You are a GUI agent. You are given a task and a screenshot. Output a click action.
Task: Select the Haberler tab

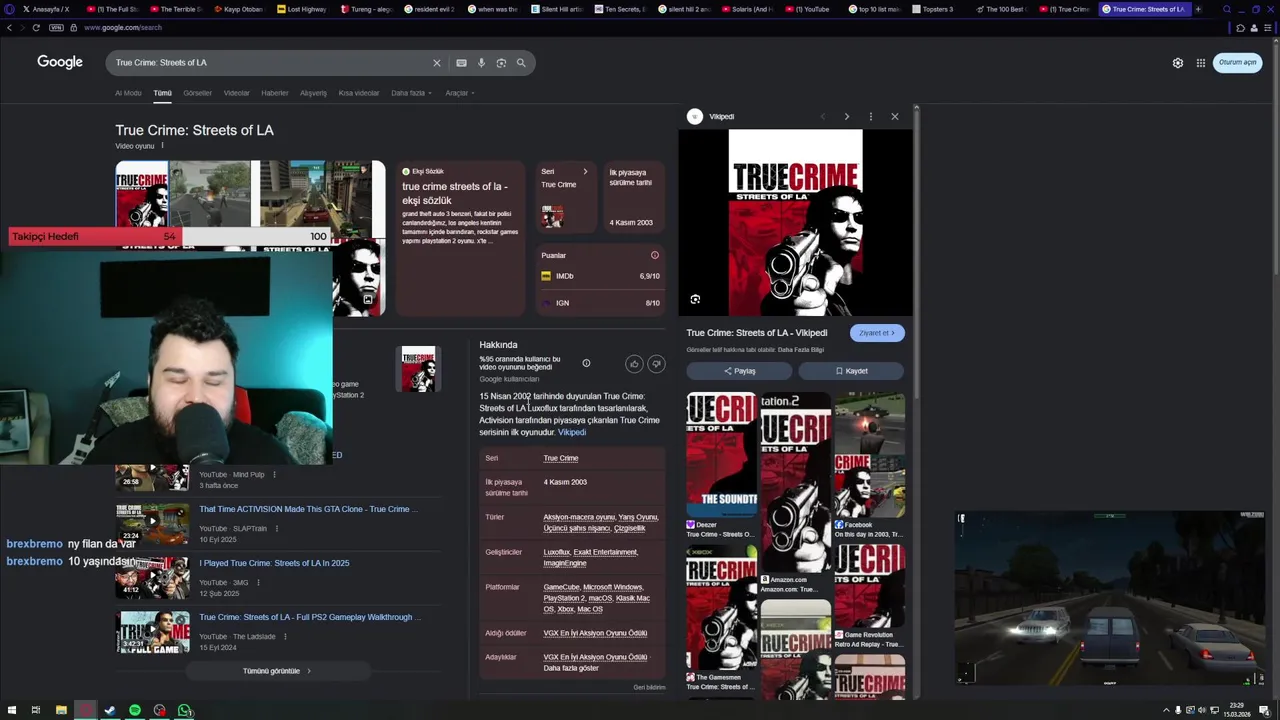point(274,93)
